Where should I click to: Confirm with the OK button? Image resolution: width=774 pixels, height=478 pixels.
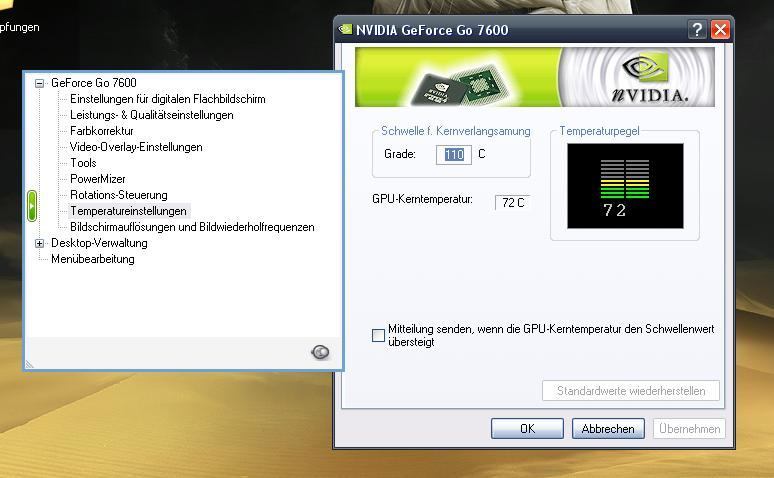(527, 429)
